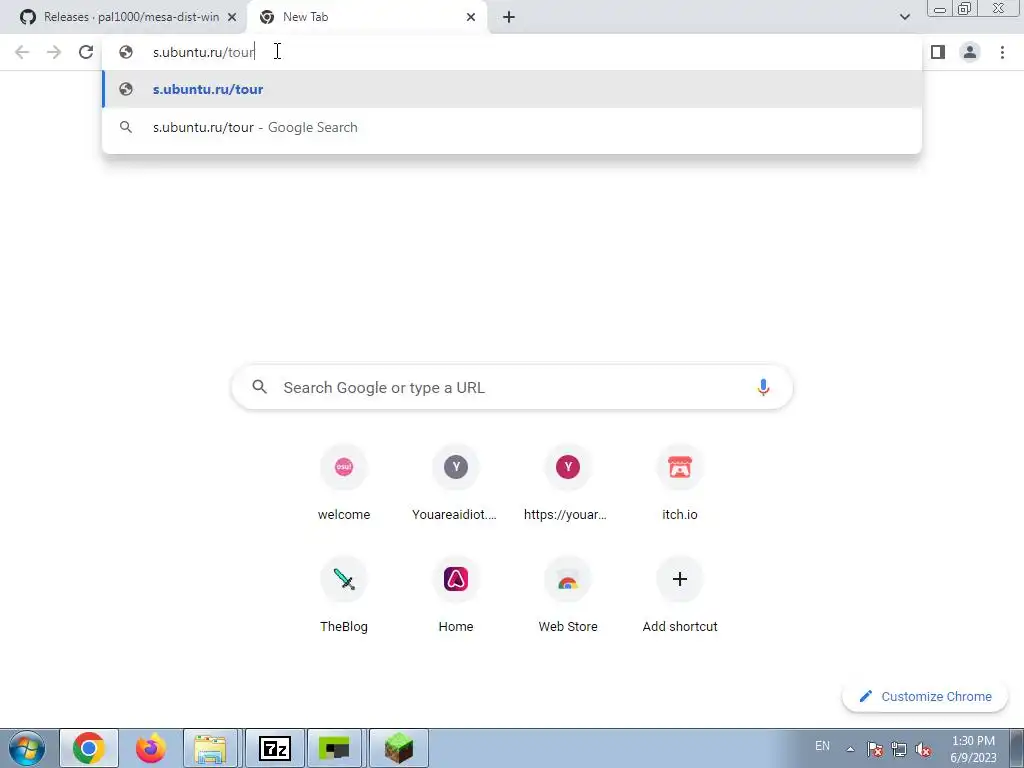Open the itch.io shortcut
This screenshot has height=768, width=1024.
(x=679, y=484)
